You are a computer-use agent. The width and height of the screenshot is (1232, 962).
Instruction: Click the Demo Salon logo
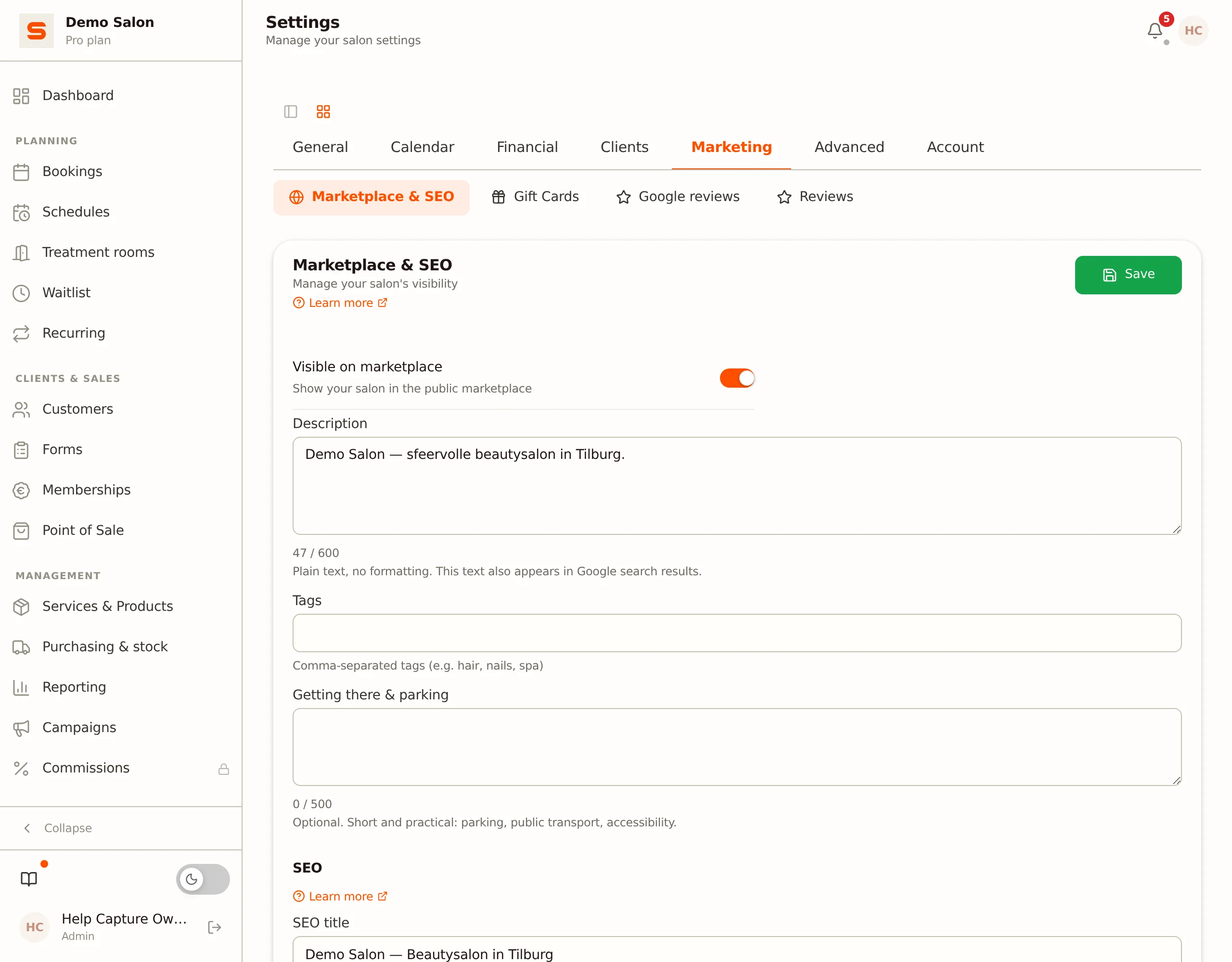coord(37,30)
